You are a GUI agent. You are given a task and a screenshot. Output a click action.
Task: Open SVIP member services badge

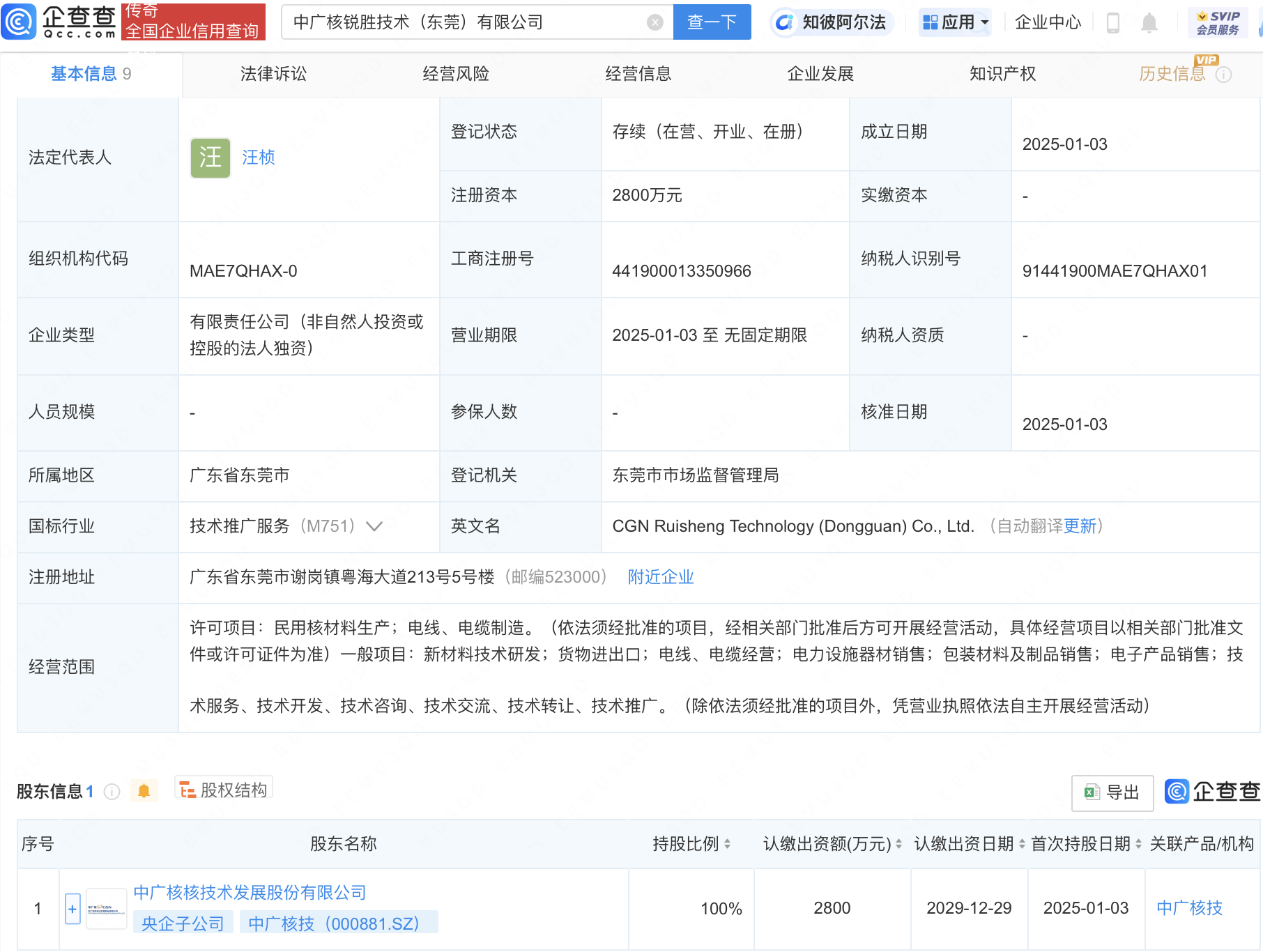[1218, 22]
